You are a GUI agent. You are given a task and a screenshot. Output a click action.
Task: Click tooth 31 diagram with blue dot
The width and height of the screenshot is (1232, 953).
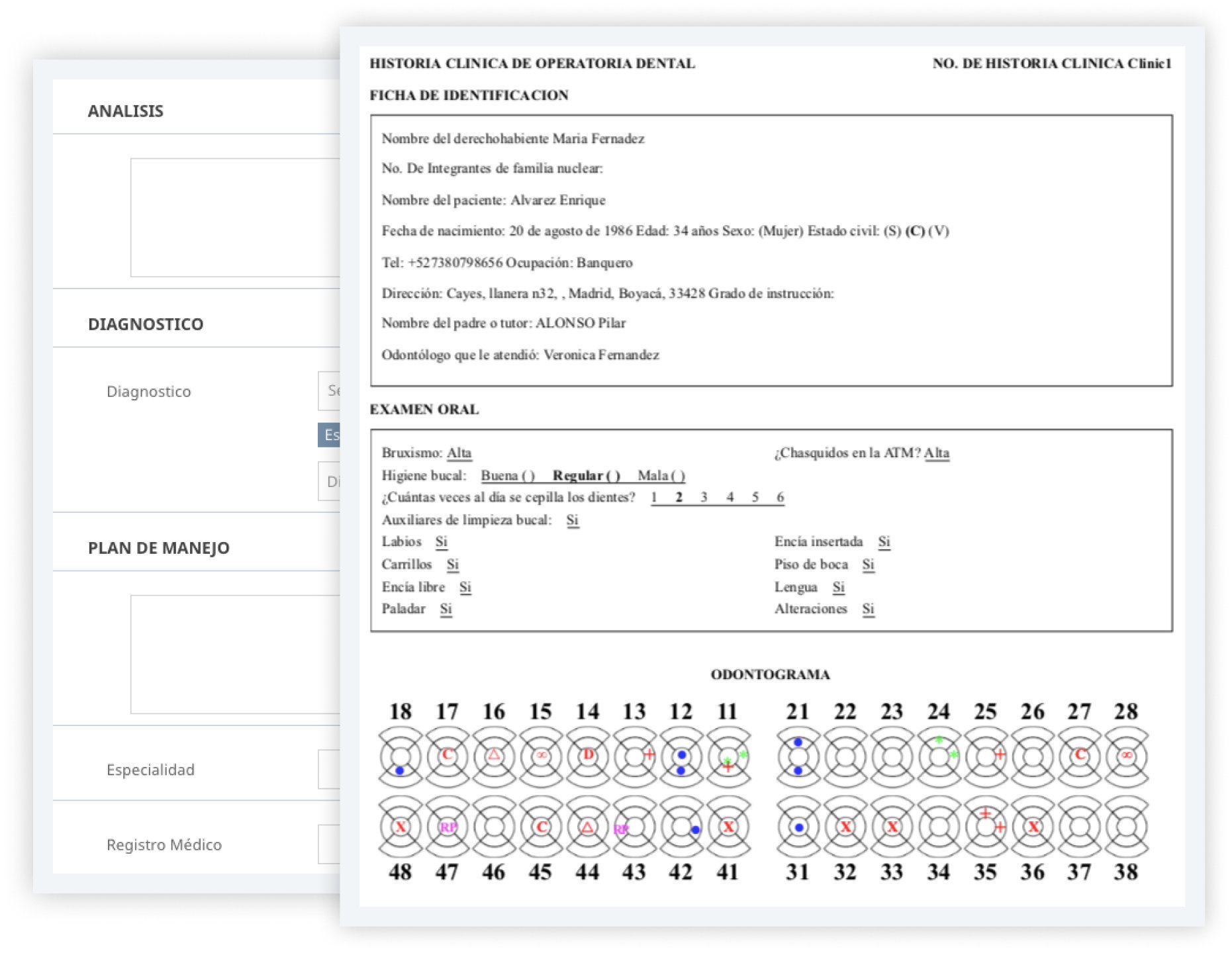798,827
